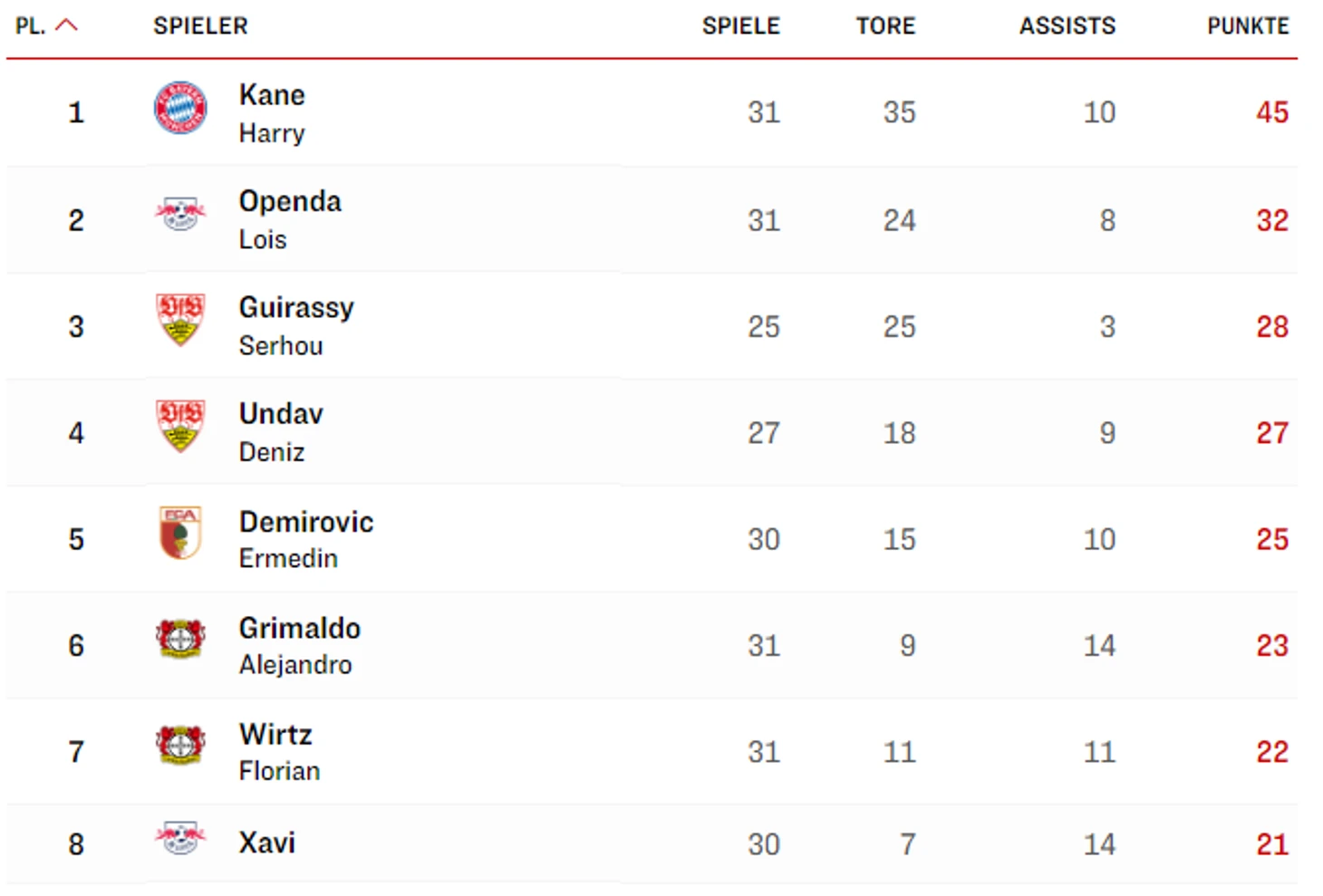Click the Leverkusen crest beside Wirtz

180,745
